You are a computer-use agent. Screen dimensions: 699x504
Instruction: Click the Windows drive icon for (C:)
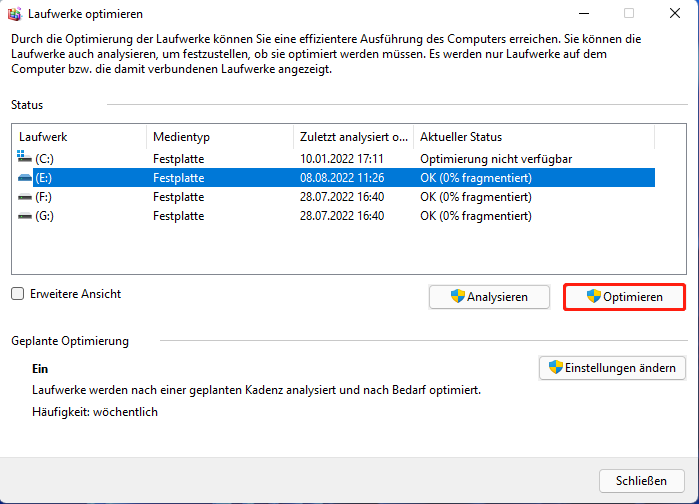pyautogui.click(x=25, y=158)
